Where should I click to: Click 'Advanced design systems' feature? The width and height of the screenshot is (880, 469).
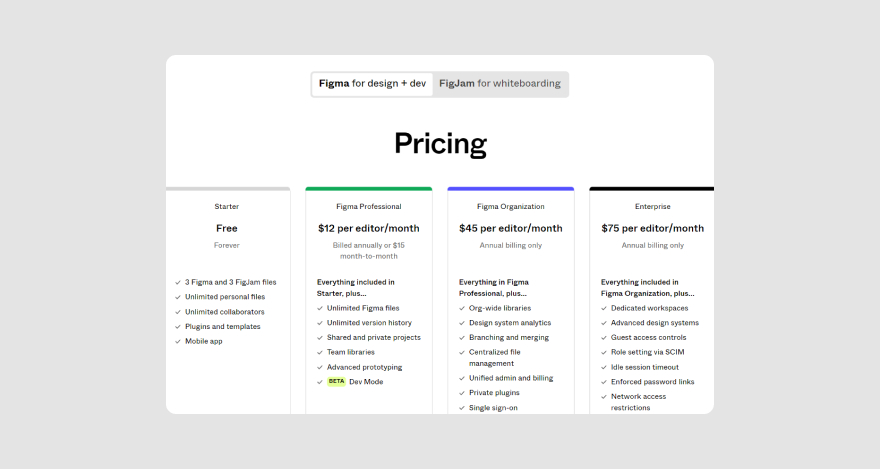click(655, 323)
